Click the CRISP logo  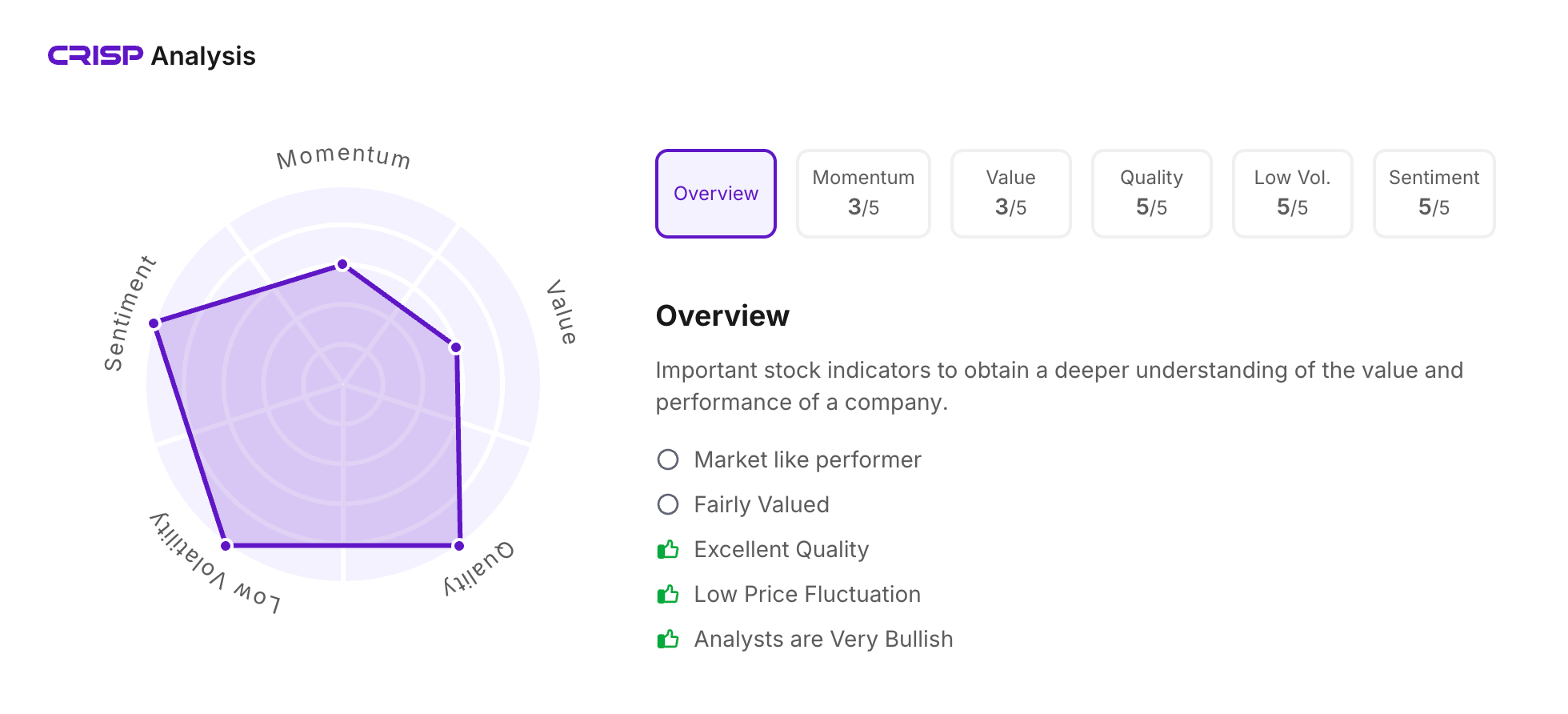tap(95, 55)
